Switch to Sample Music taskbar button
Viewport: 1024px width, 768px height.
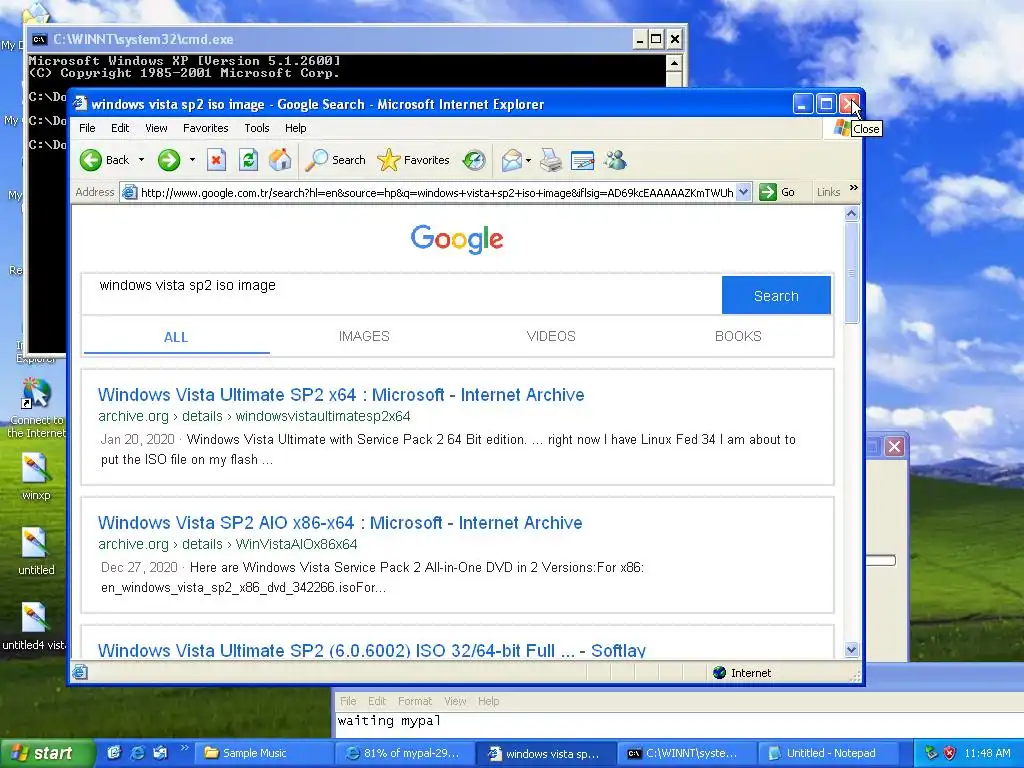(x=264, y=753)
